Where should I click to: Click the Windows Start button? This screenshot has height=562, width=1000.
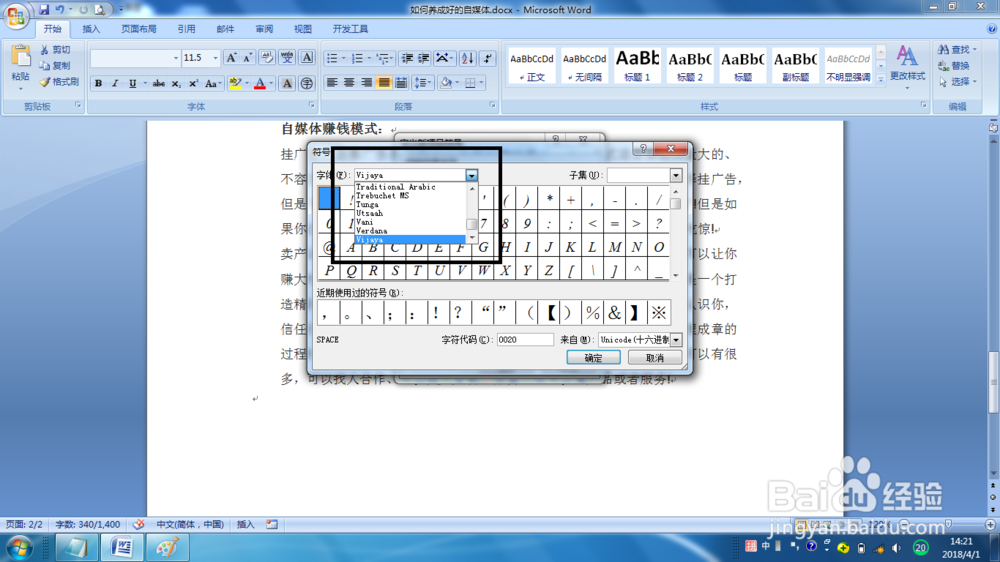click(x=19, y=548)
